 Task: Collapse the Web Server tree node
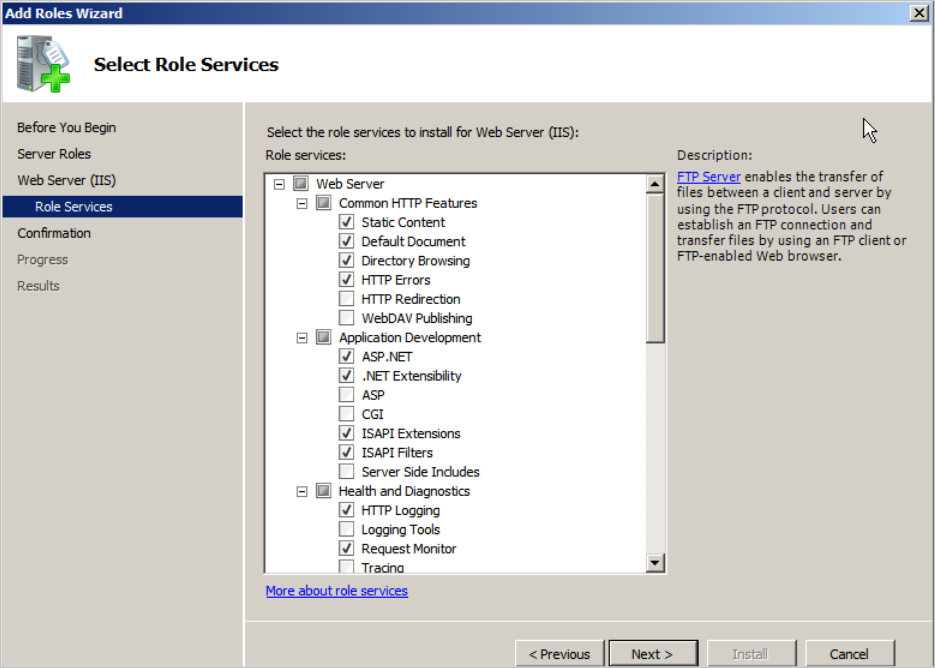[279, 184]
